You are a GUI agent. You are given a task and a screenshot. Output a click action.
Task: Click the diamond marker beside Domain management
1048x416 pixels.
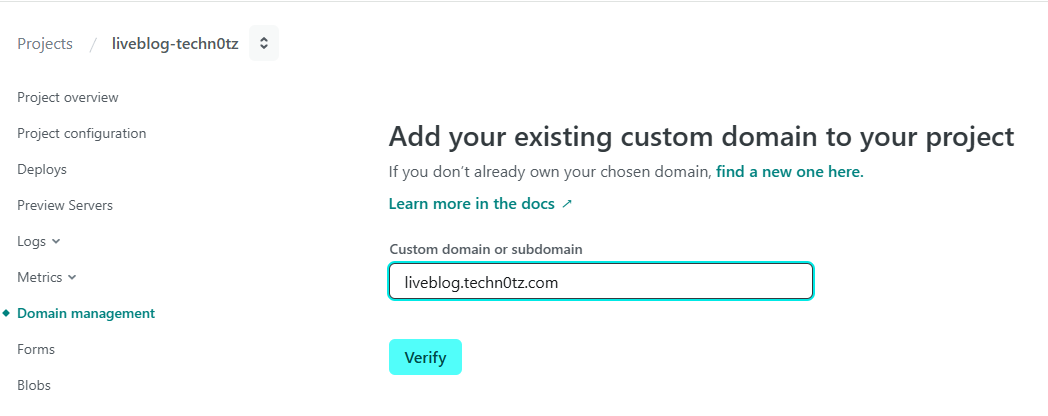pyautogui.click(x=7, y=313)
